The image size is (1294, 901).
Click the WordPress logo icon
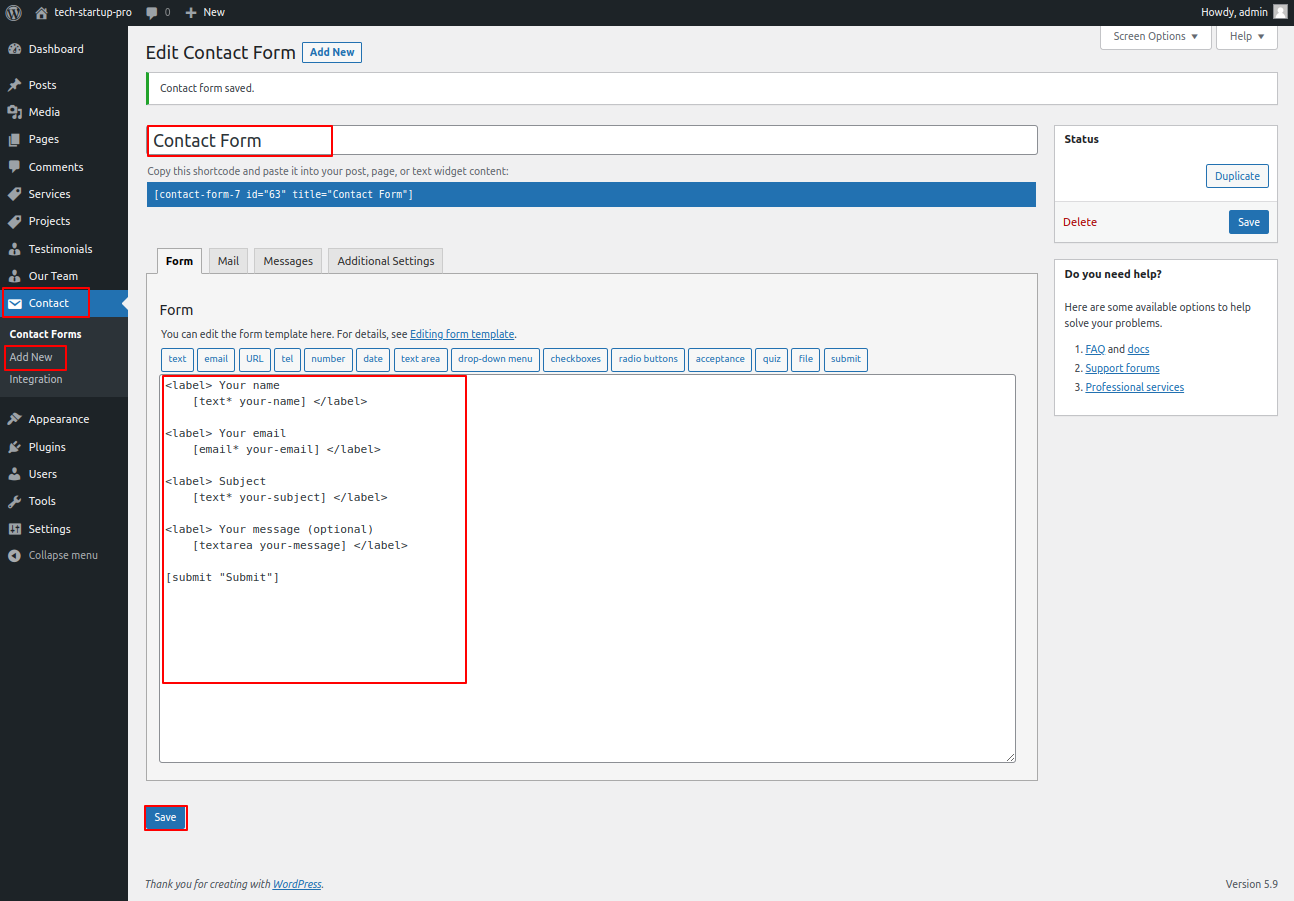[x=14, y=12]
